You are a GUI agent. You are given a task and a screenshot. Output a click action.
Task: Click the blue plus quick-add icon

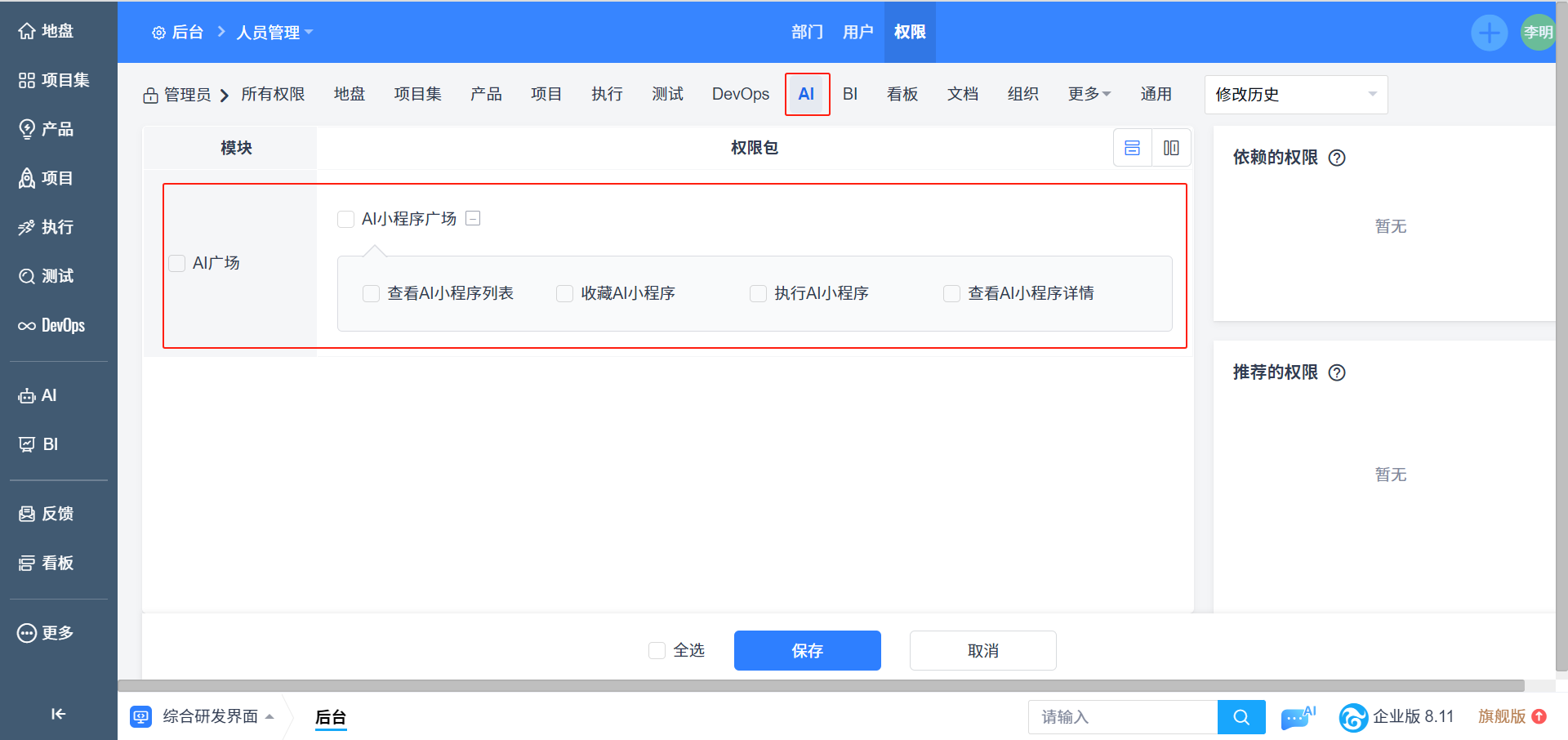click(1489, 33)
